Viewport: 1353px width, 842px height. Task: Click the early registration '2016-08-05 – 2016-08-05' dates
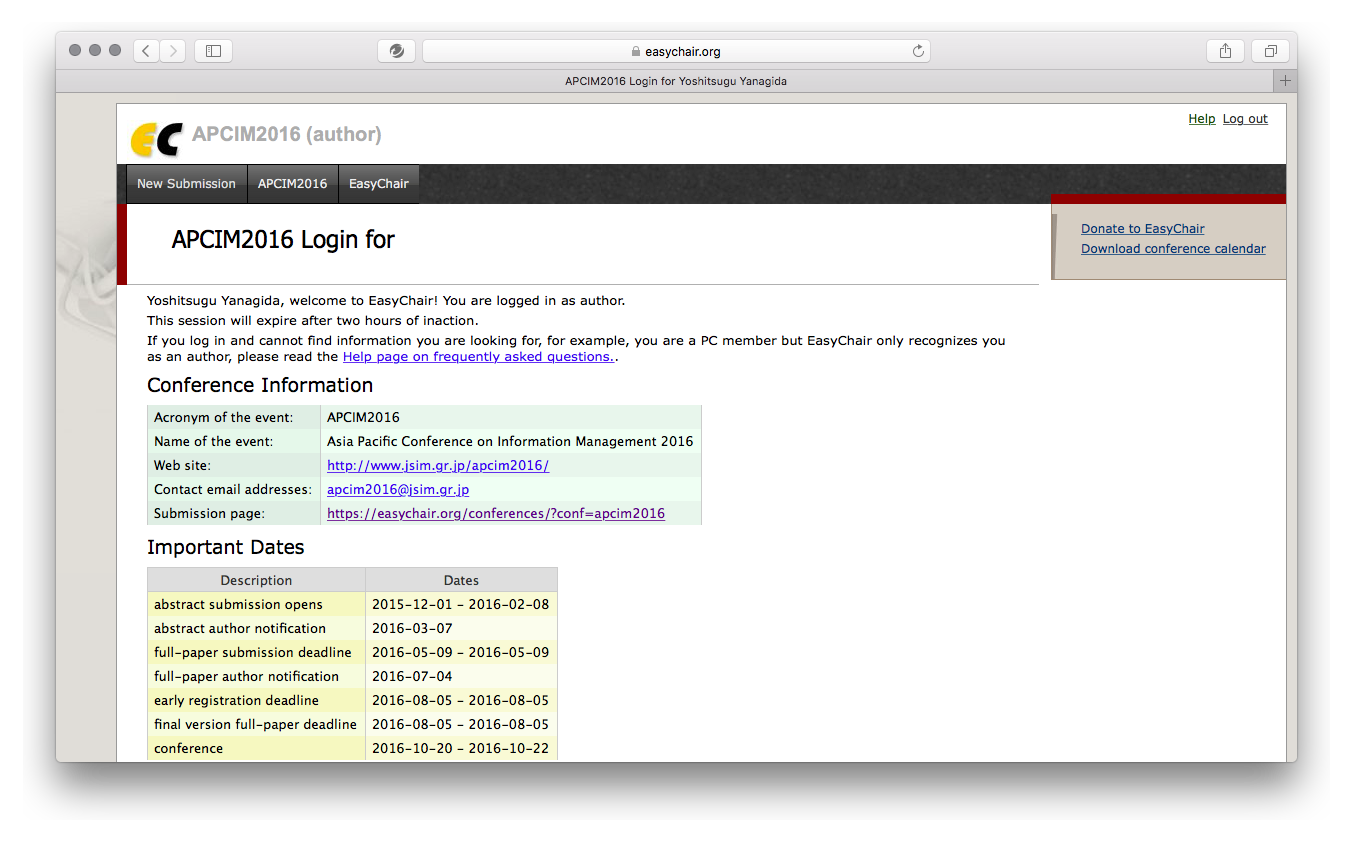(x=460, y=700)
